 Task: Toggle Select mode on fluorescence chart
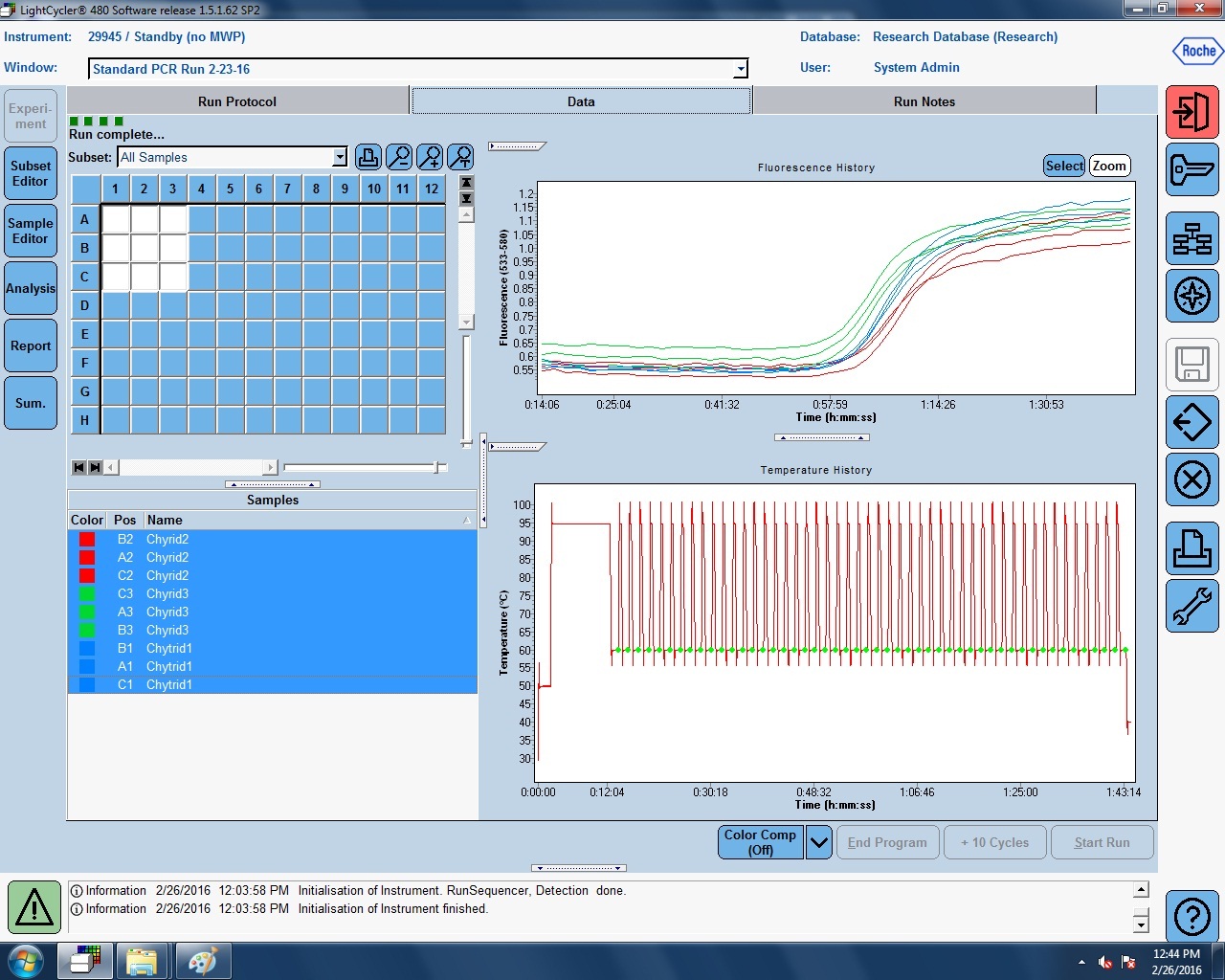1064,166
